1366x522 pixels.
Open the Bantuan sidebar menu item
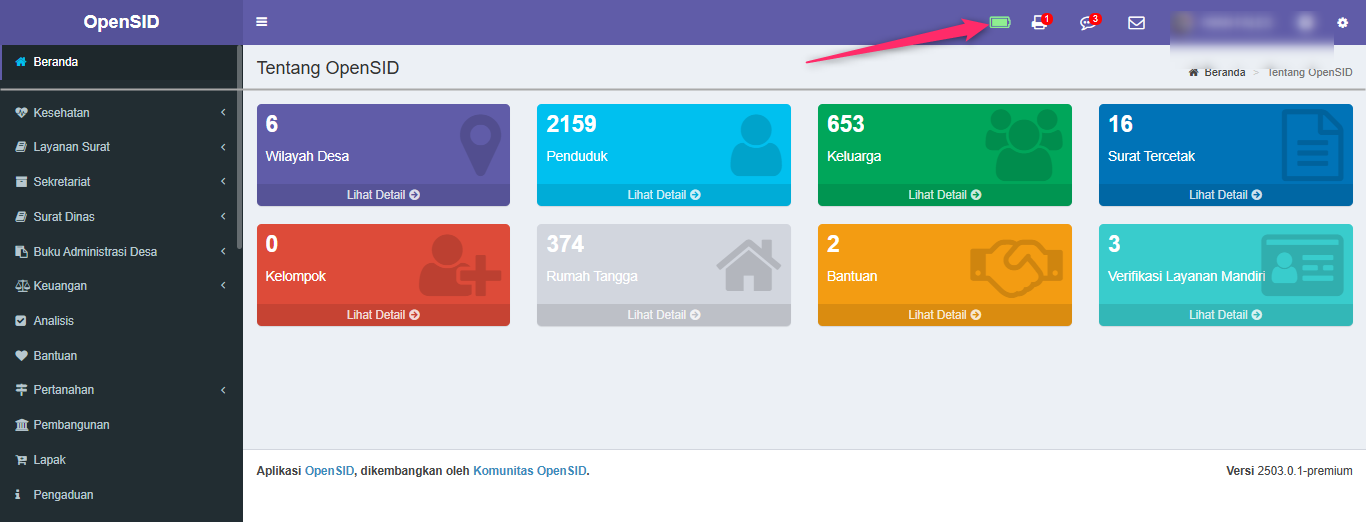pos(120,356)
